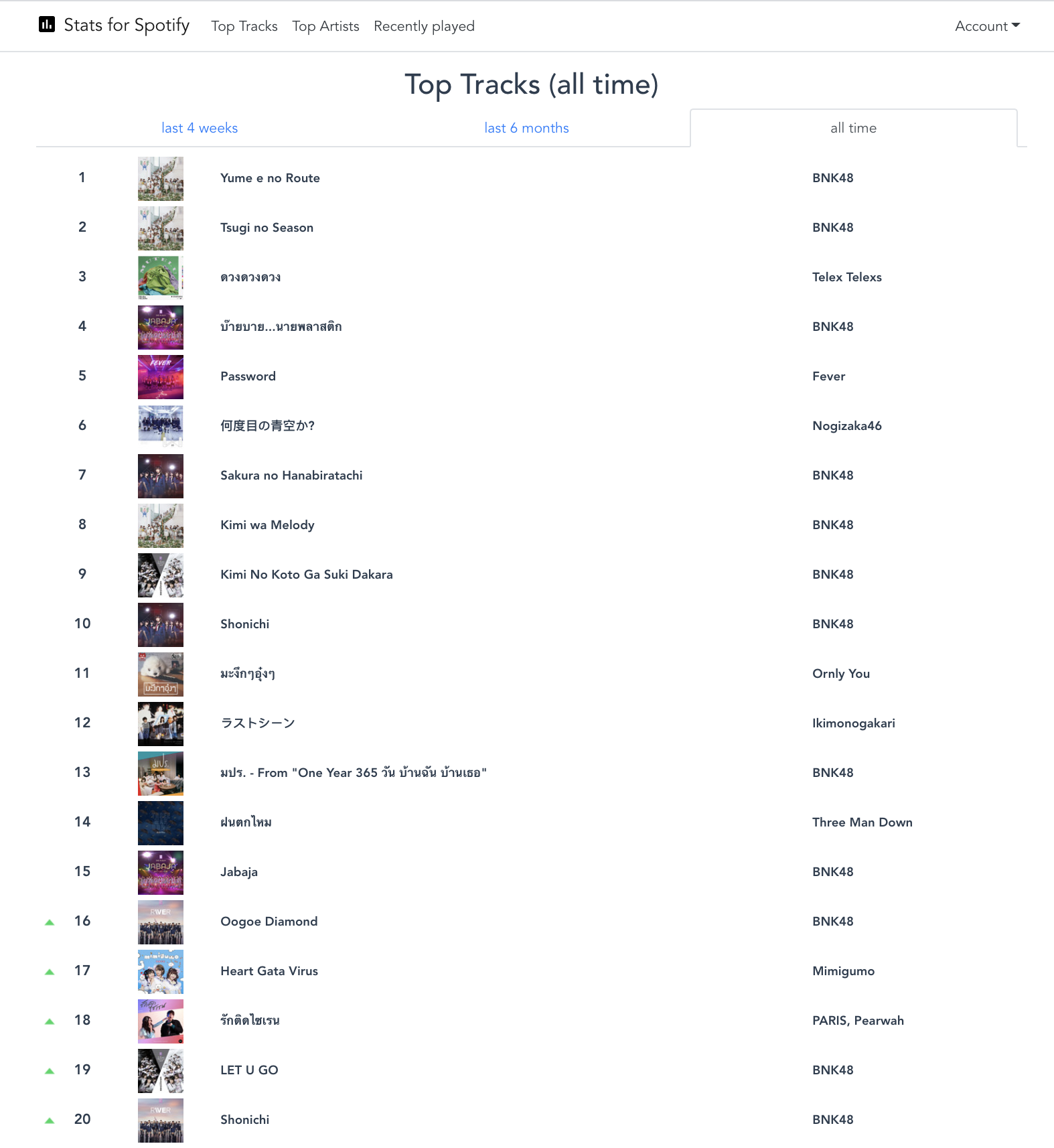Click the green up arrow beside rank 18
Screen dimensions: 1054x1148
50,1021
